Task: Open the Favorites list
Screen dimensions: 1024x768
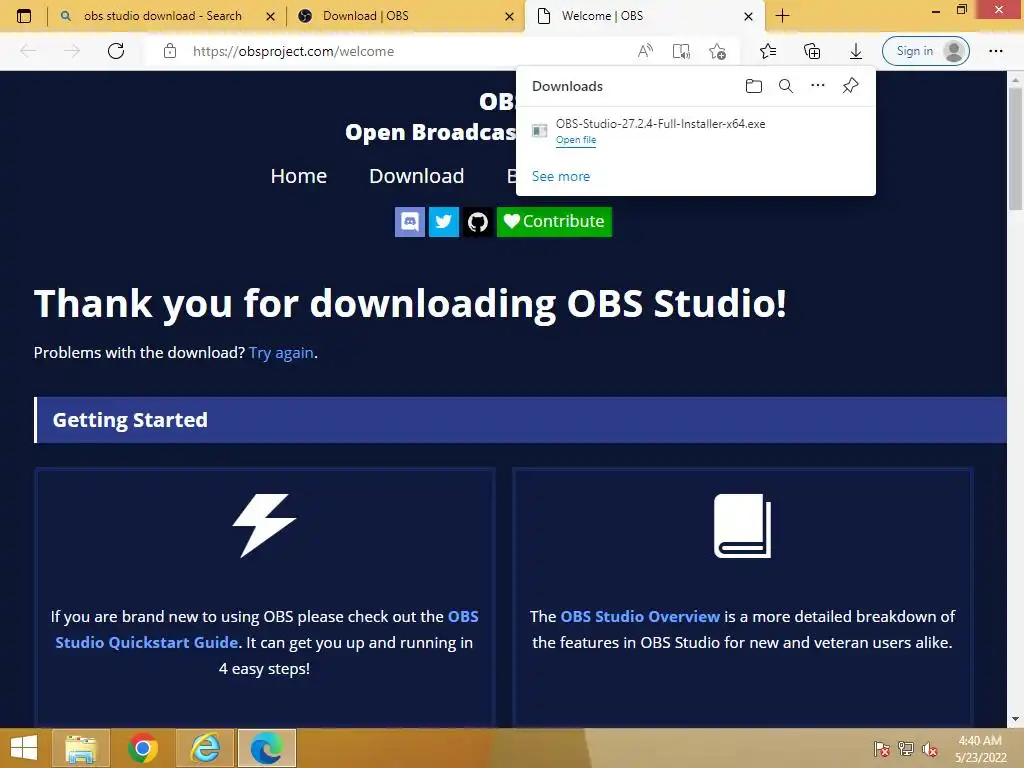Action: click(x=768, y=51)
